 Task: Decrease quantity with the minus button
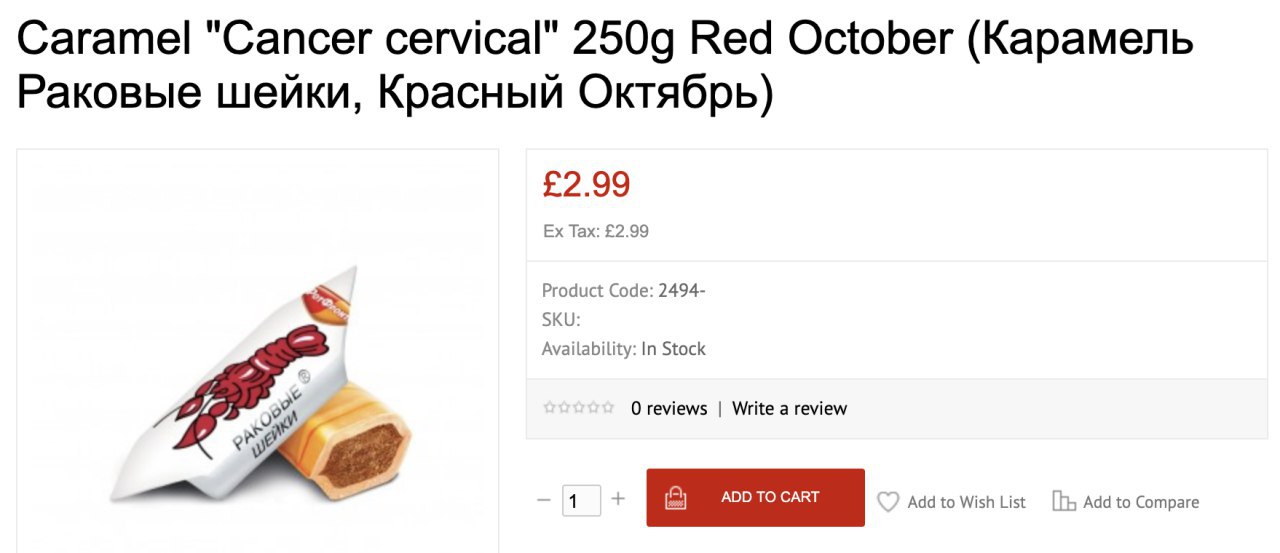point(543,499)
